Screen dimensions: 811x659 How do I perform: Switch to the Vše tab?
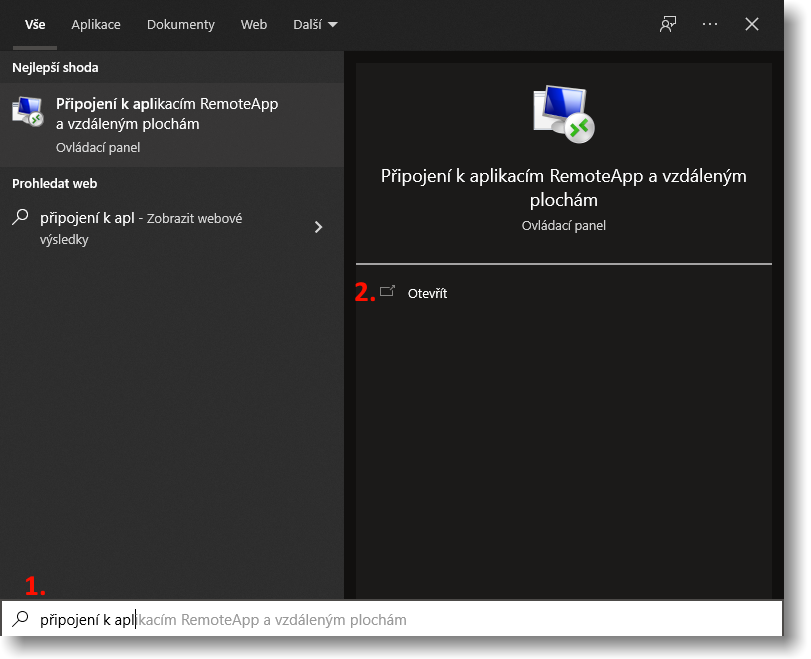[35, 24]
